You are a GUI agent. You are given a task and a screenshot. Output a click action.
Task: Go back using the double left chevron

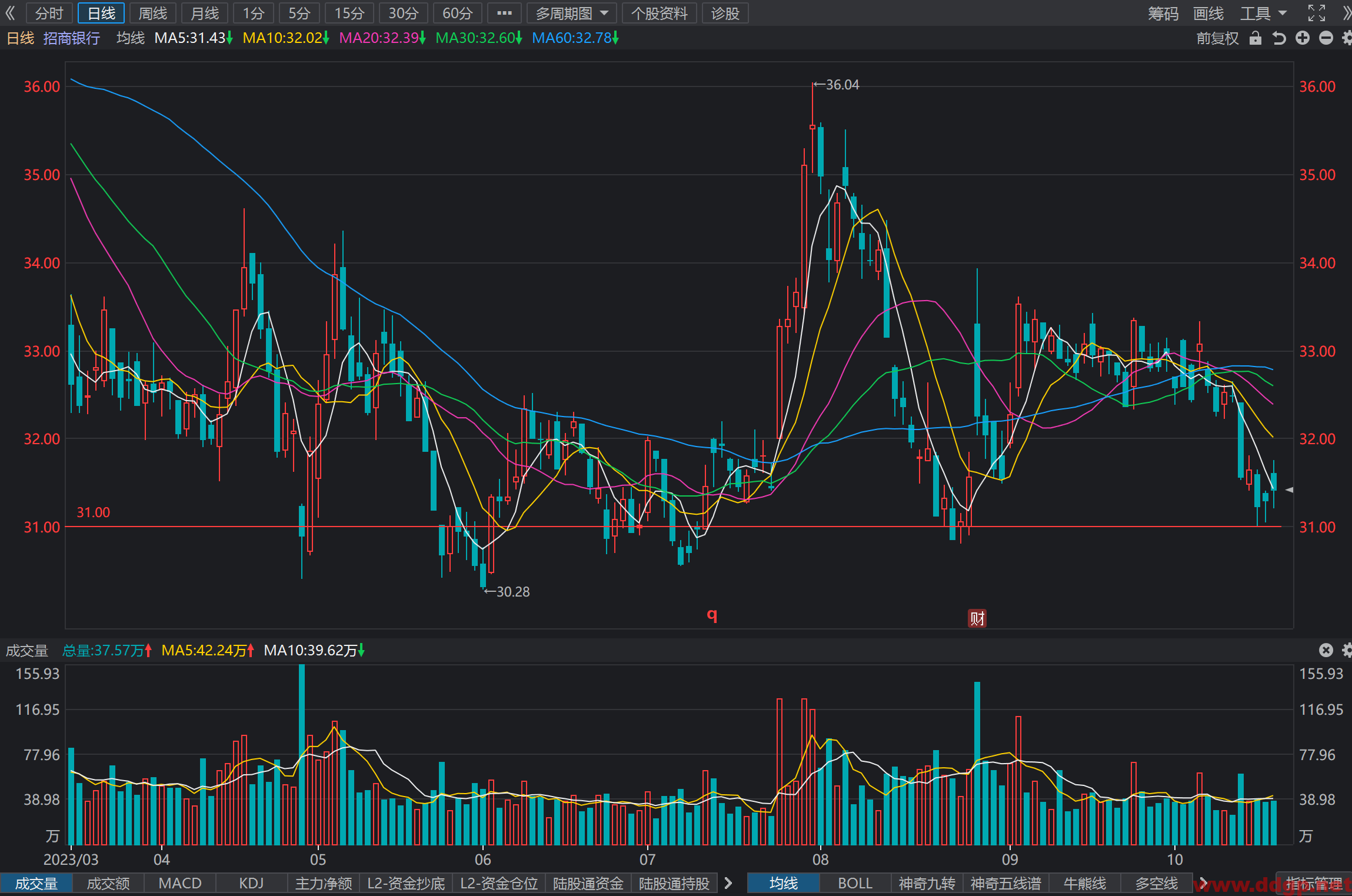10,13
